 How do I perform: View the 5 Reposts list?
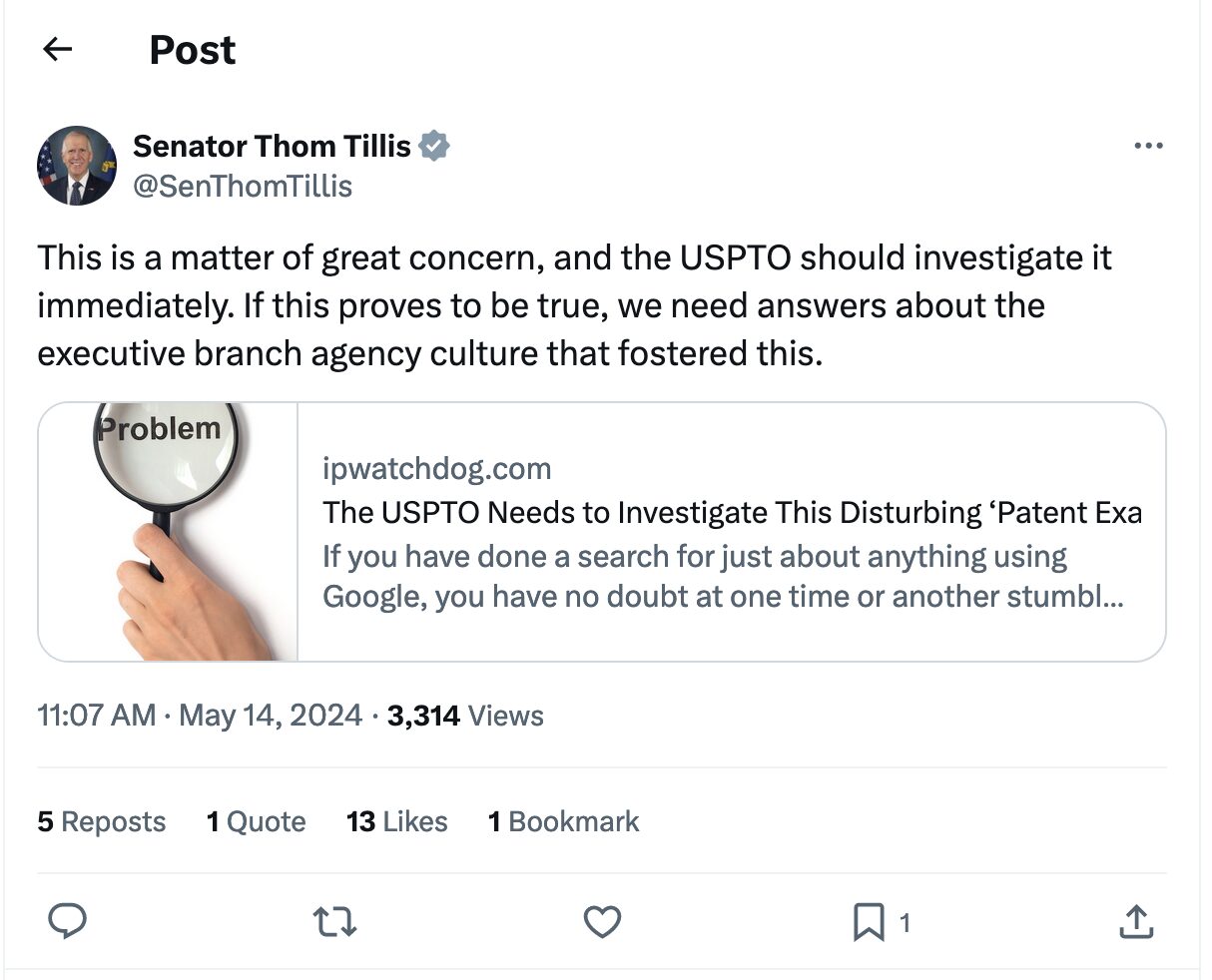(102, 821)
